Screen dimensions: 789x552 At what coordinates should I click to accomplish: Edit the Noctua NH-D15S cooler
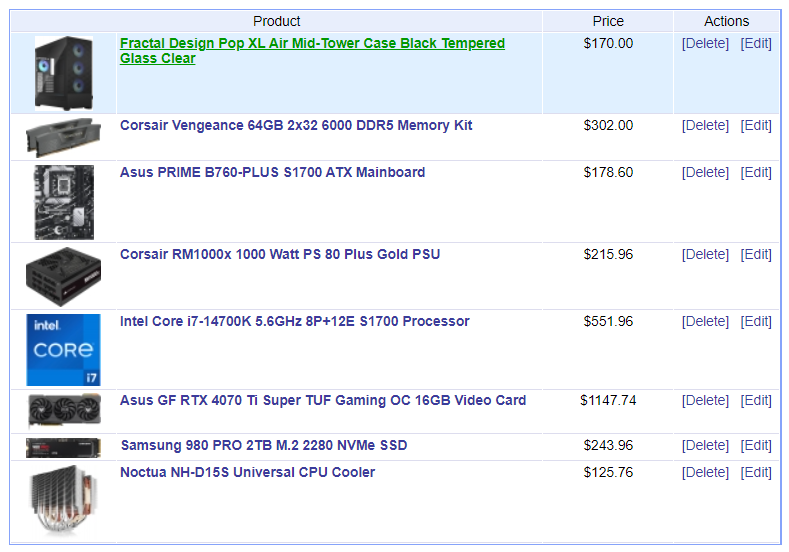coord(756,473)
